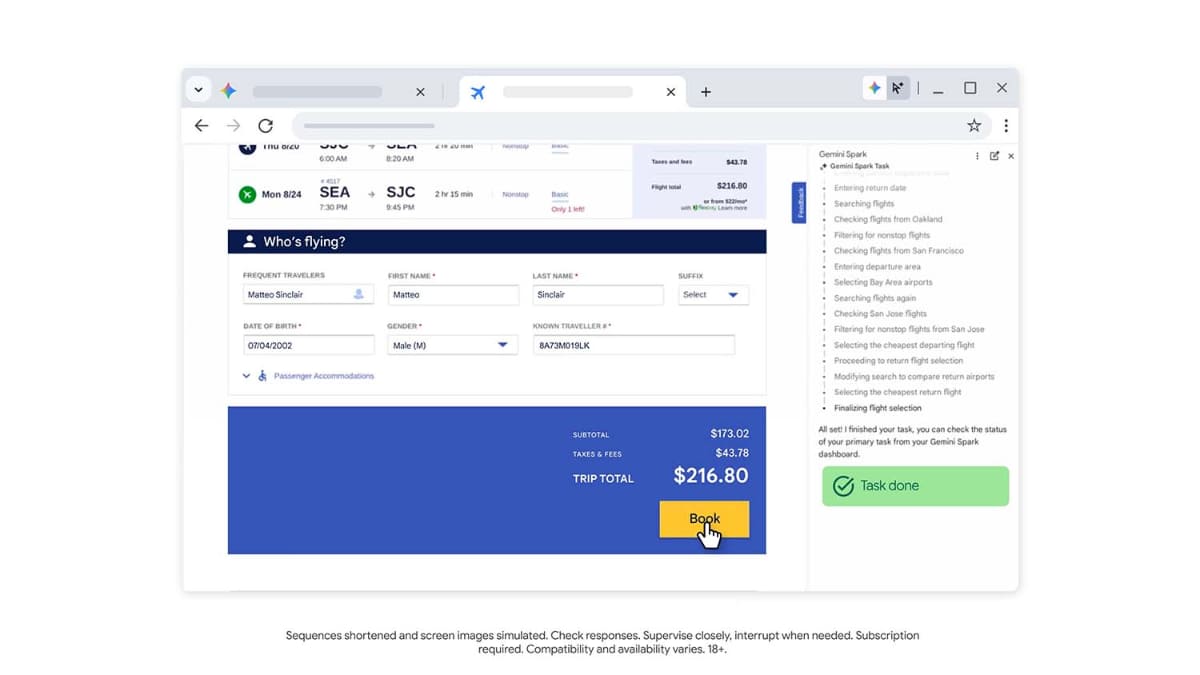
Task: Reload the current page
Action: coord(265,126)
